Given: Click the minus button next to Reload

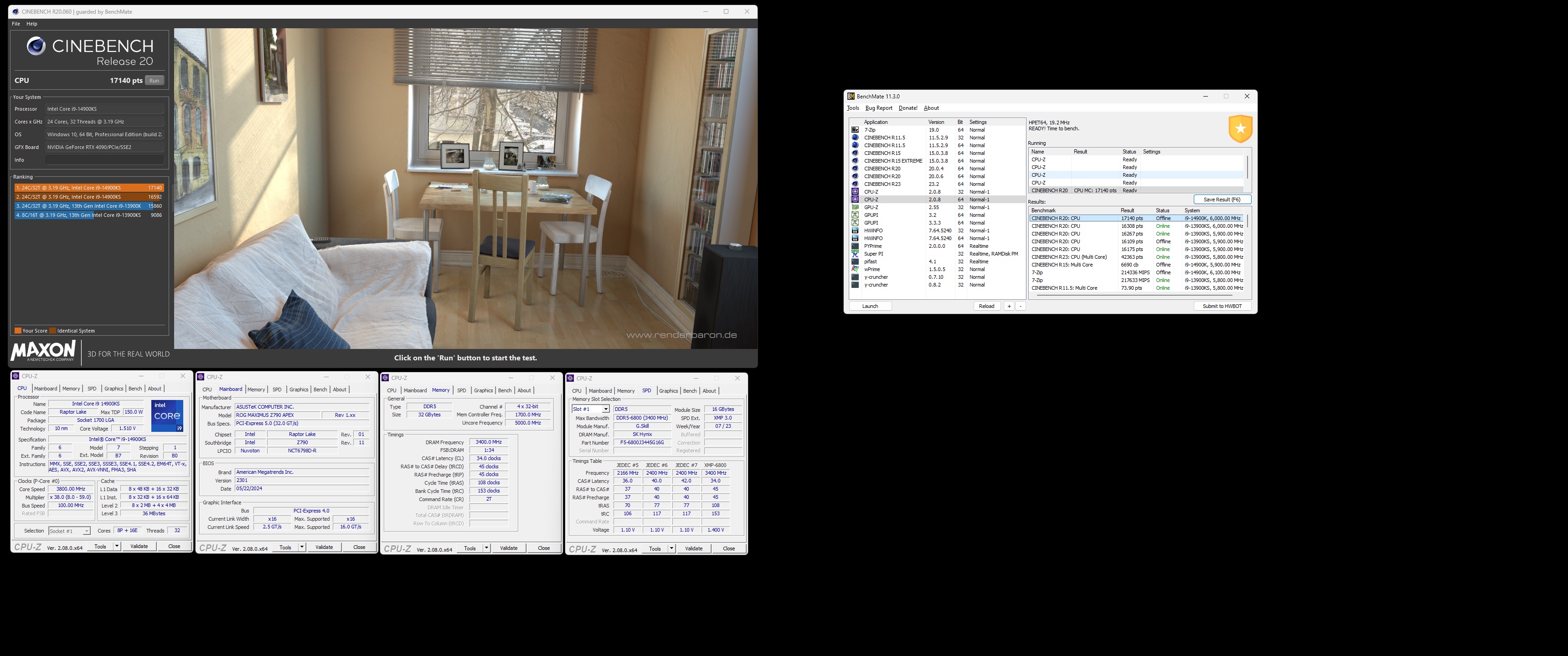Looking at the screenshot, I should (x=1021, y=306).
